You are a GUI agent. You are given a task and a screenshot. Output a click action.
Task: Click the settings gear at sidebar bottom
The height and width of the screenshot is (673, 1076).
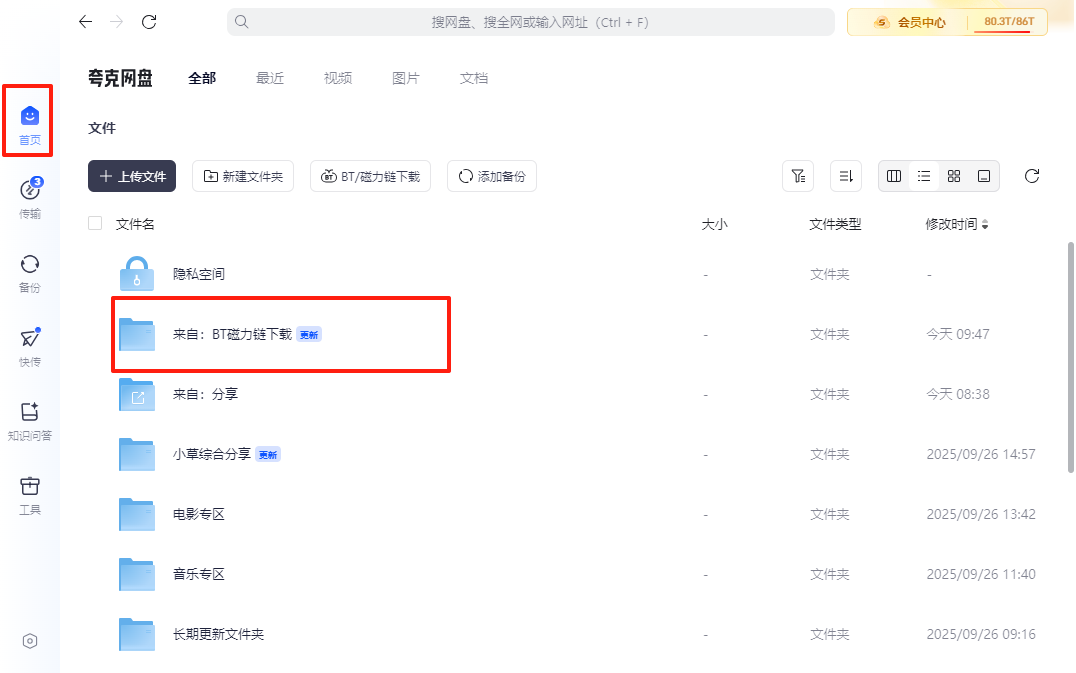tap(30, 641)
